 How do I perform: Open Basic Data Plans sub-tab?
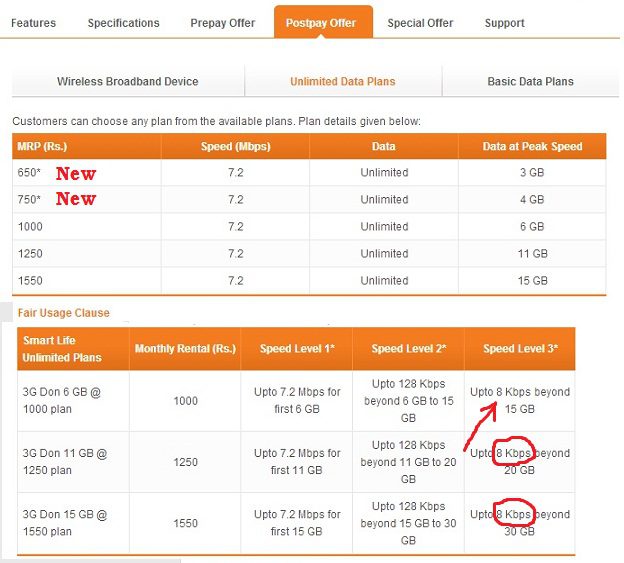[530, 81]
